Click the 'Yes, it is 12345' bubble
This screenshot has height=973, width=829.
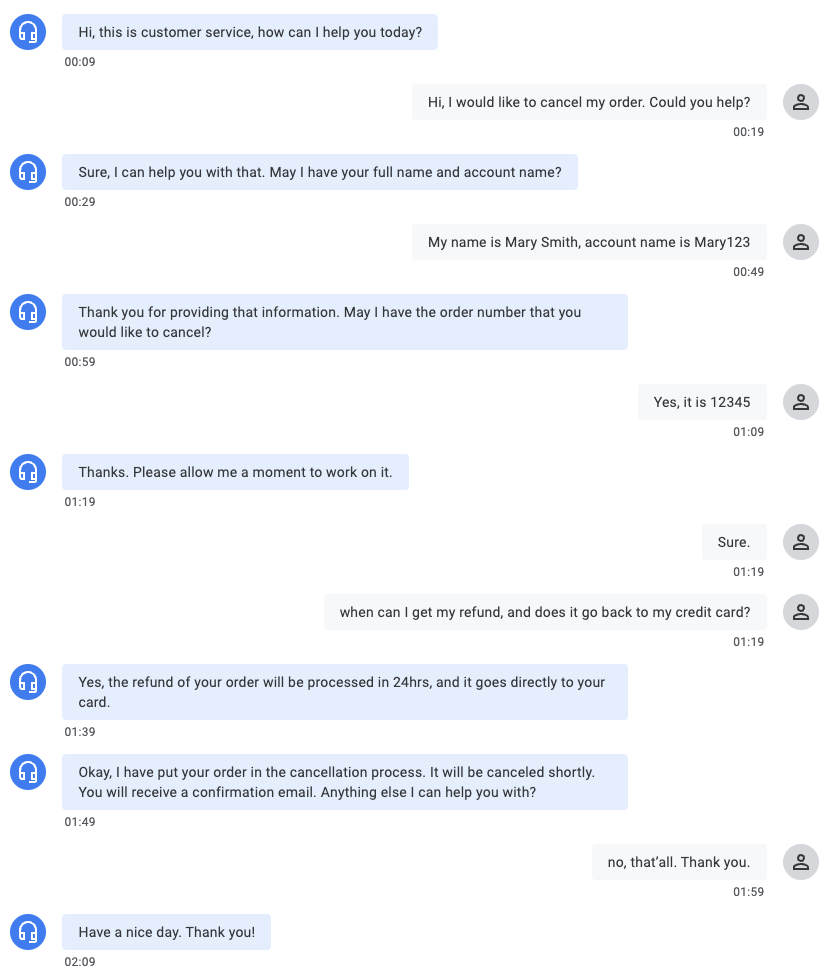click(x=702, y=402)
